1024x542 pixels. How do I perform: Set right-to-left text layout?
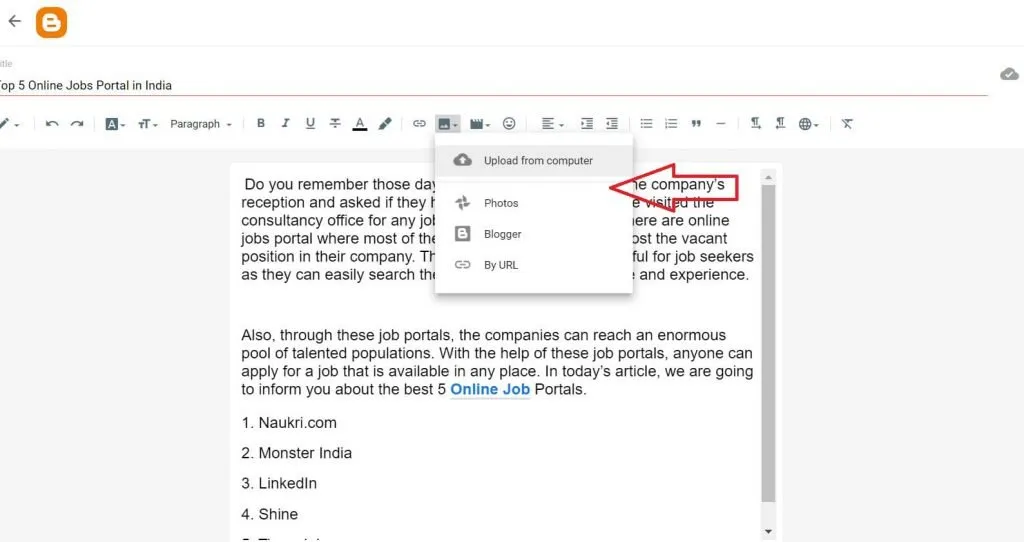[x=780, y=123]
